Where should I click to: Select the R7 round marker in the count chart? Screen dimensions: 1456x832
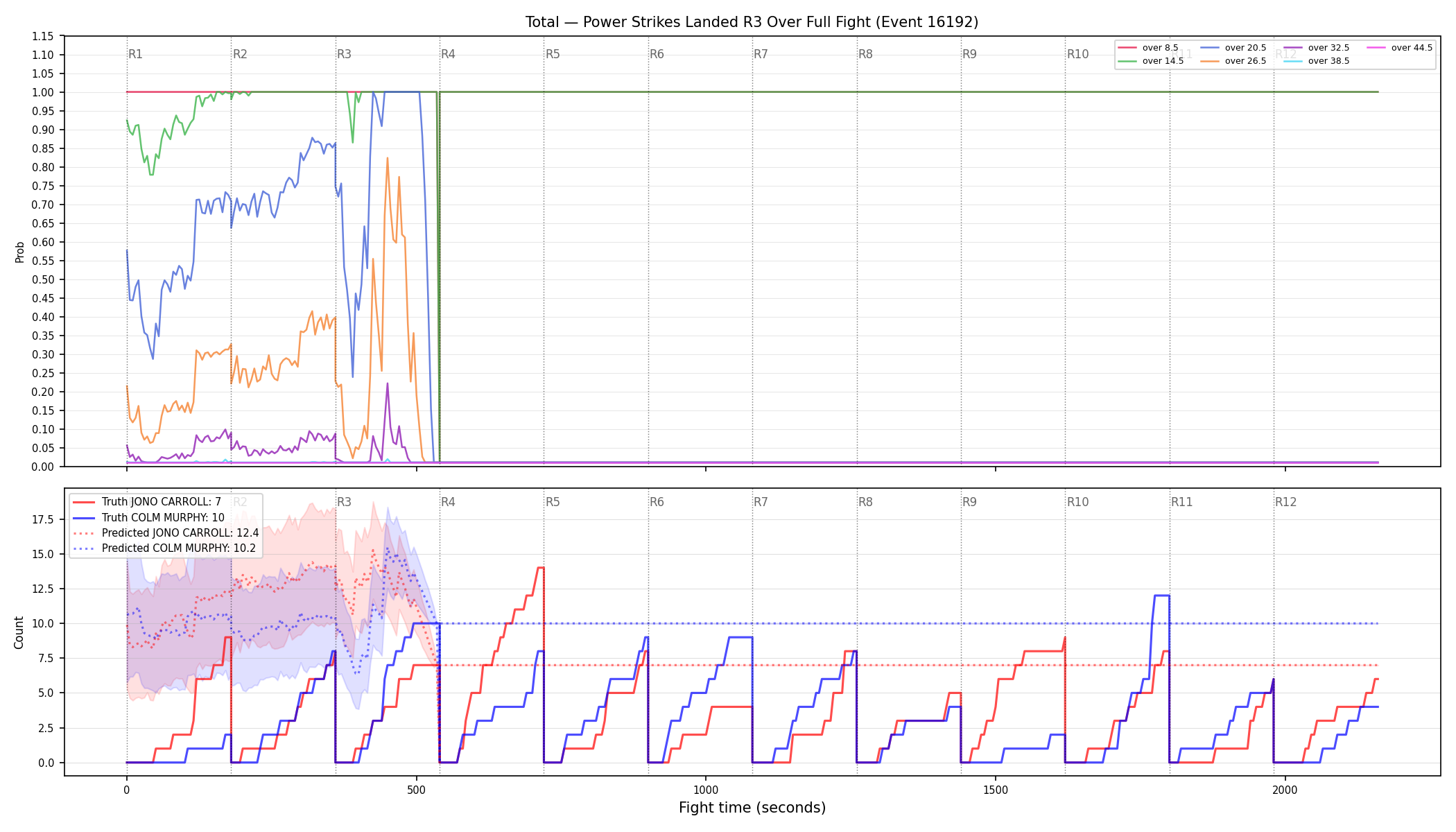tap(761, 502)
